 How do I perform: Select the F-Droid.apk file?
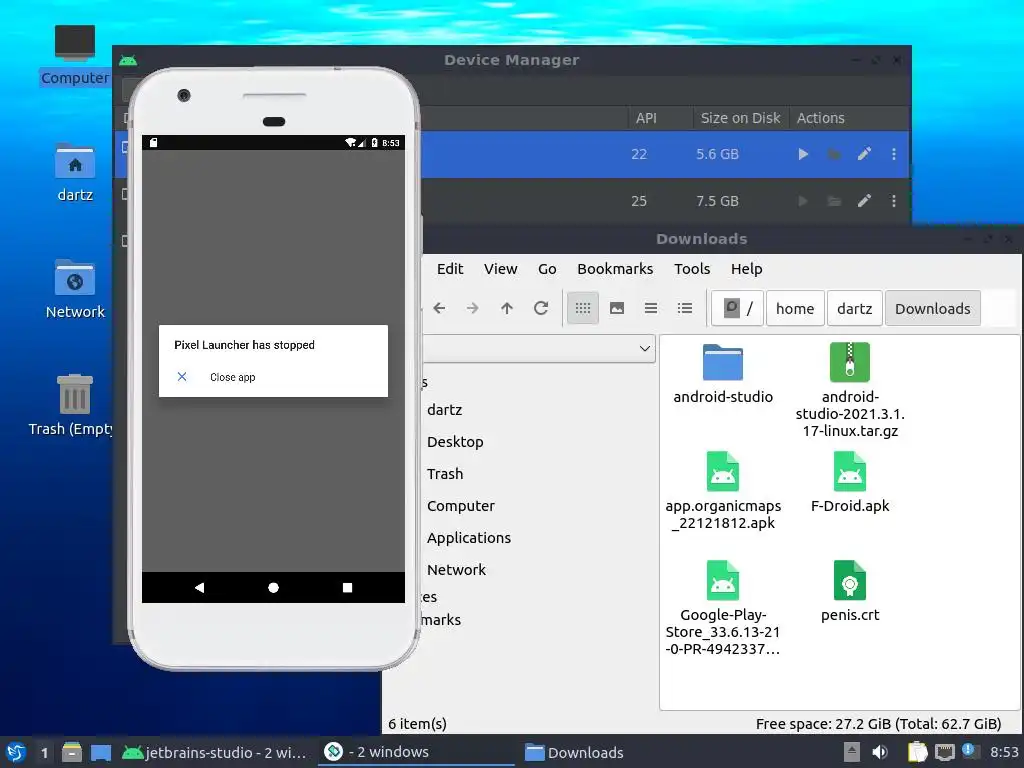point(850,482)
